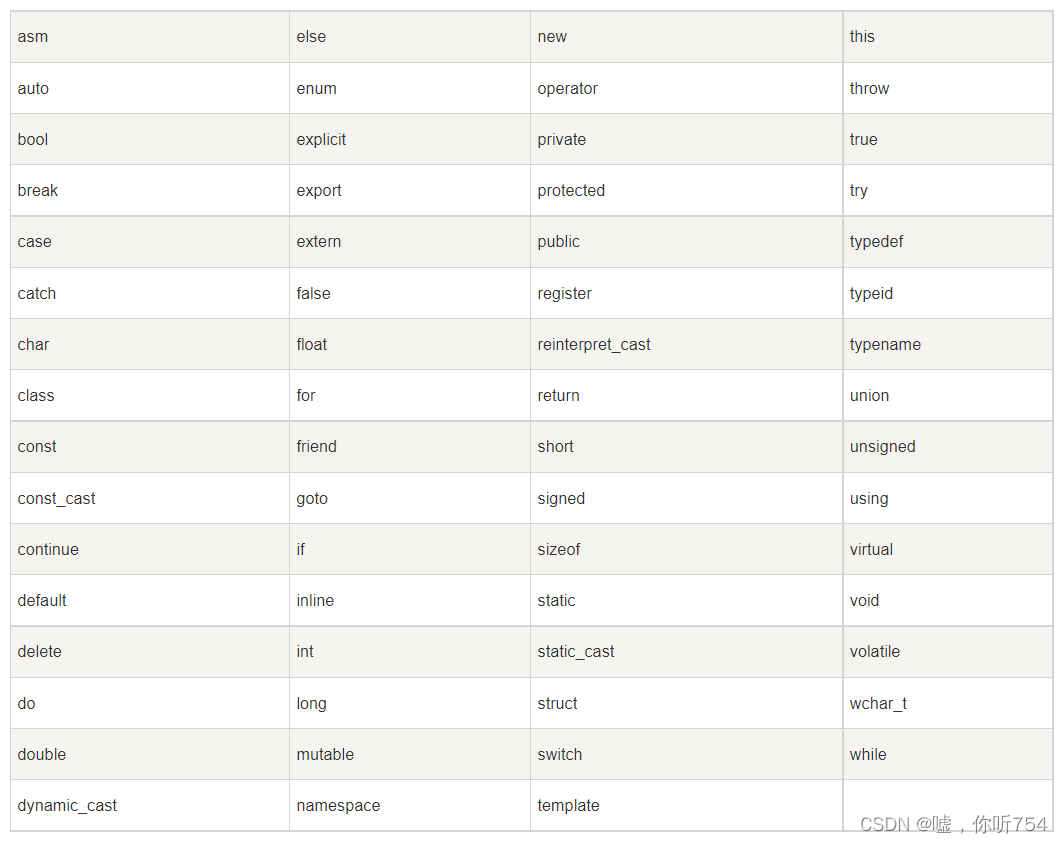1063x843 pixels.
Task: Select the 'static_cast' entry
Action: (x=686, y=651)
